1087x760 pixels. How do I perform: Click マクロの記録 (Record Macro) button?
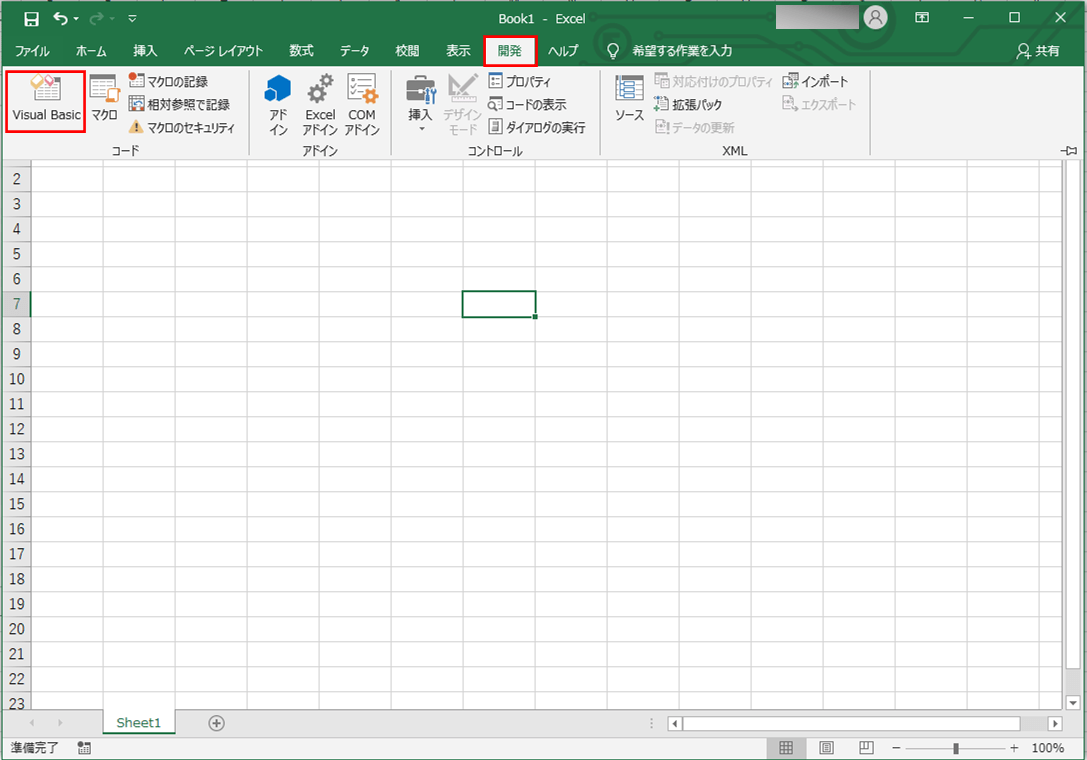click(x=170, y=81)
